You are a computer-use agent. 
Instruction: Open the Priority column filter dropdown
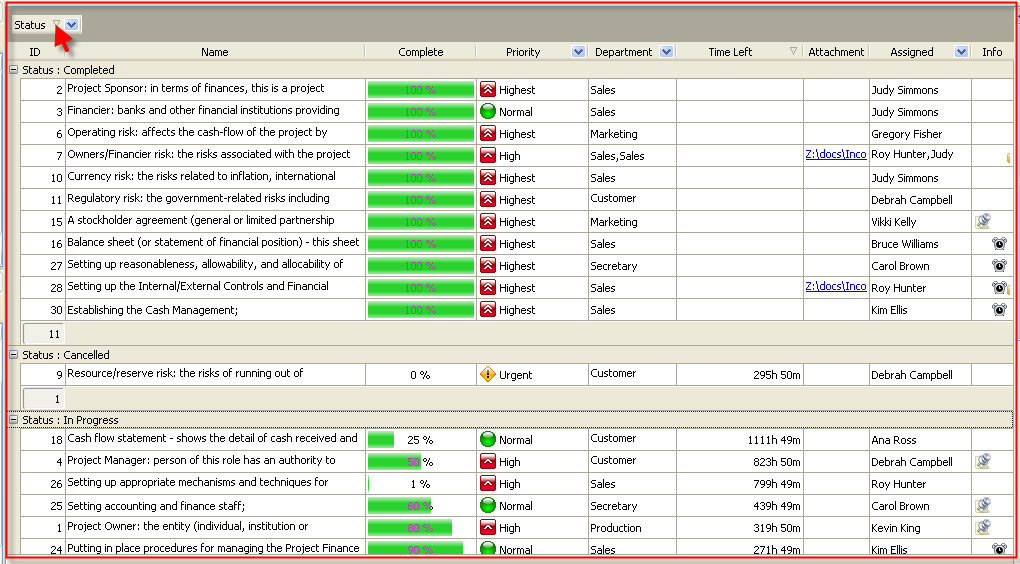point(578,52)
